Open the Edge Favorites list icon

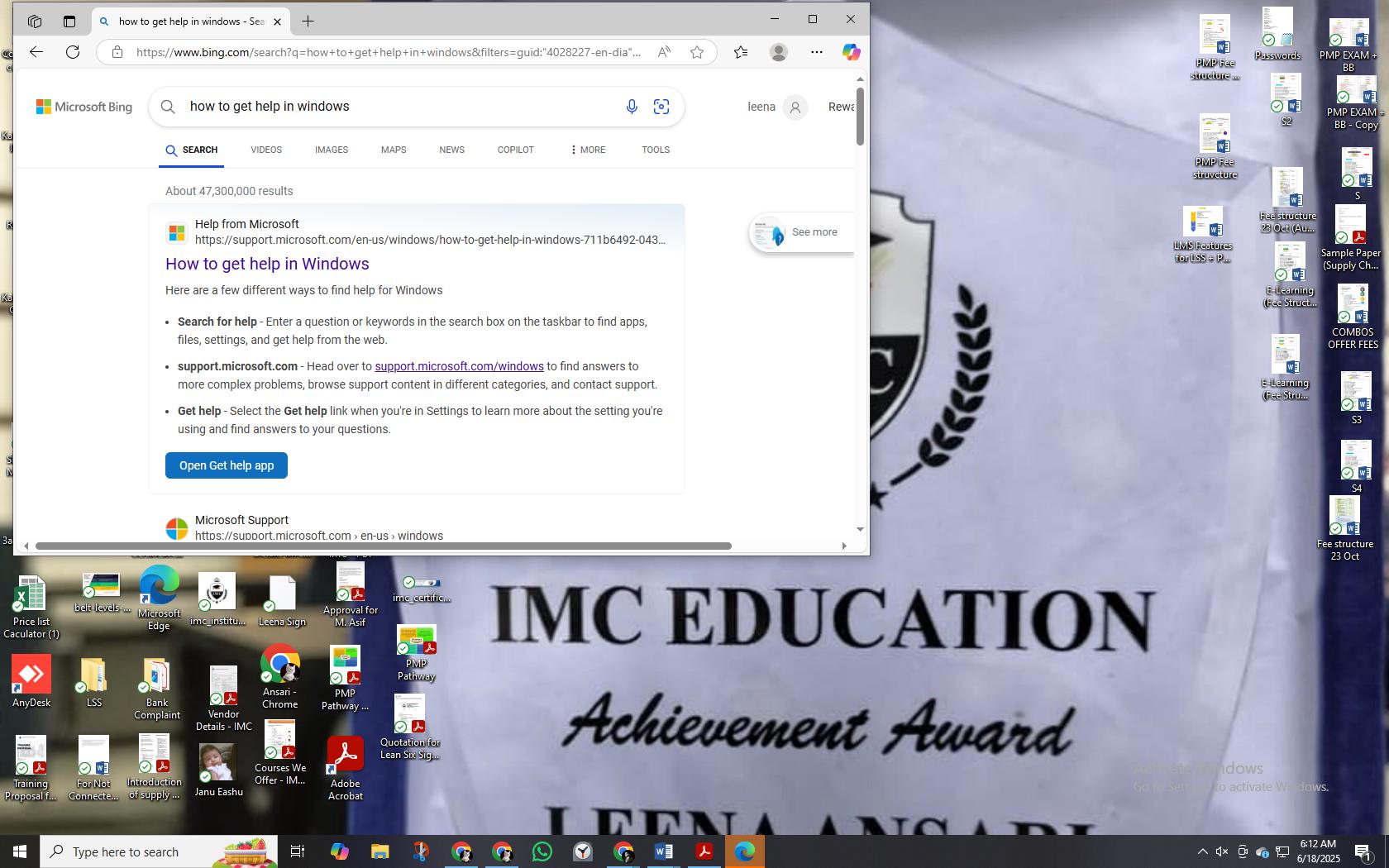click(741, 52)
